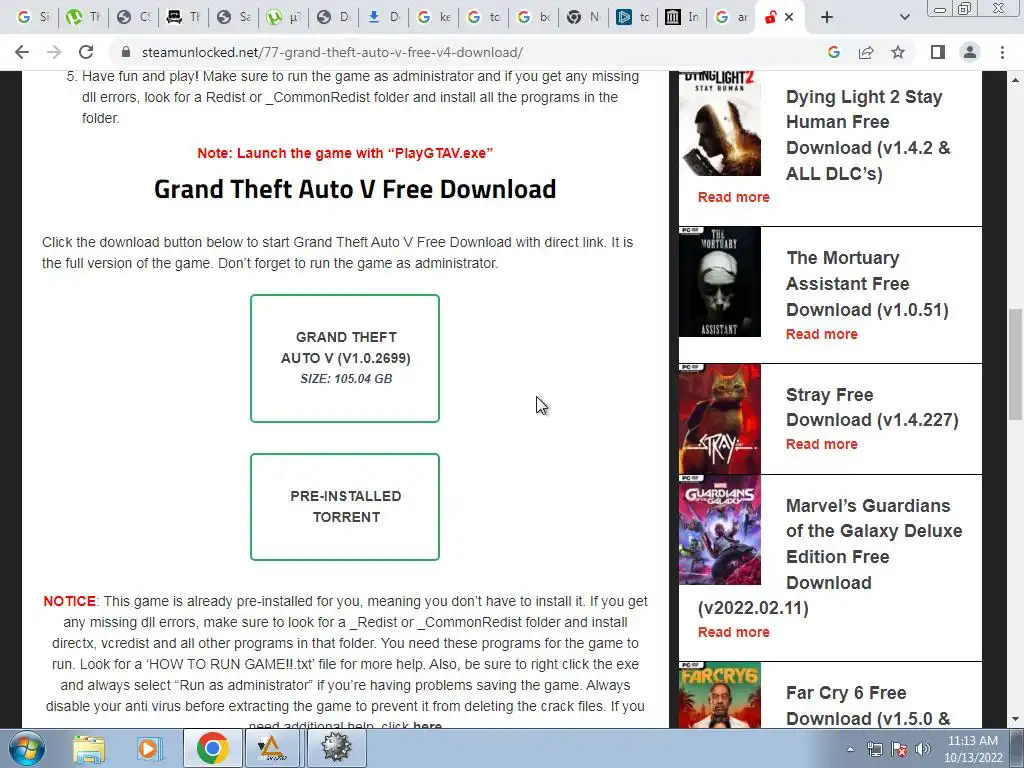Switch to the Google 'bo' tab
The height and width of the screenshot is (768, 1024).
[x=534, y=17]
